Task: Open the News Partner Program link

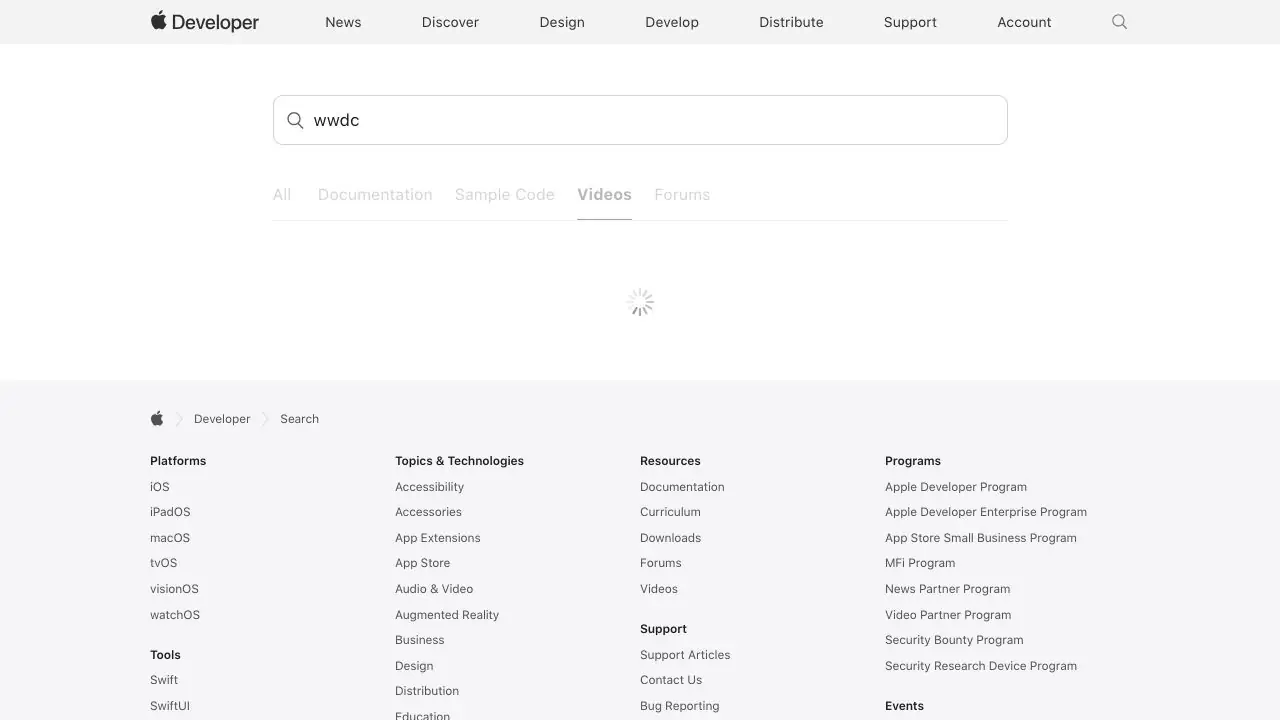Action: [948, 589]
